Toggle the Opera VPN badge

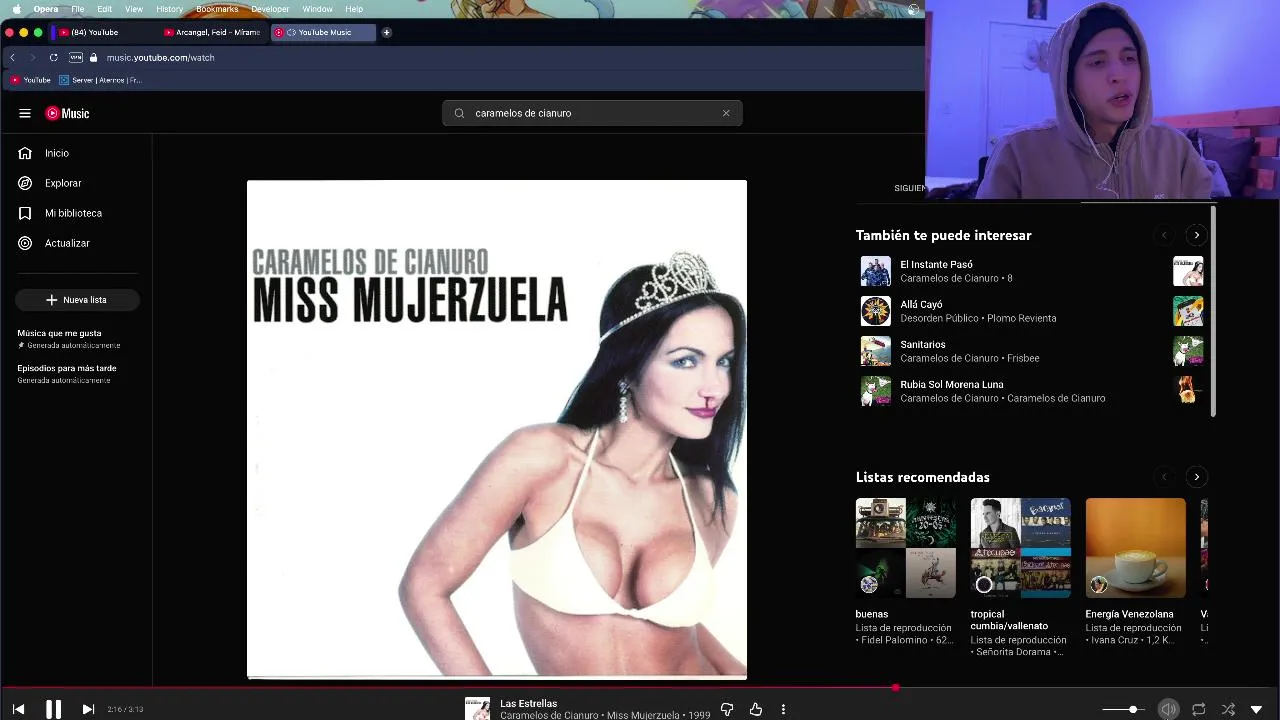tap(76, 57)
